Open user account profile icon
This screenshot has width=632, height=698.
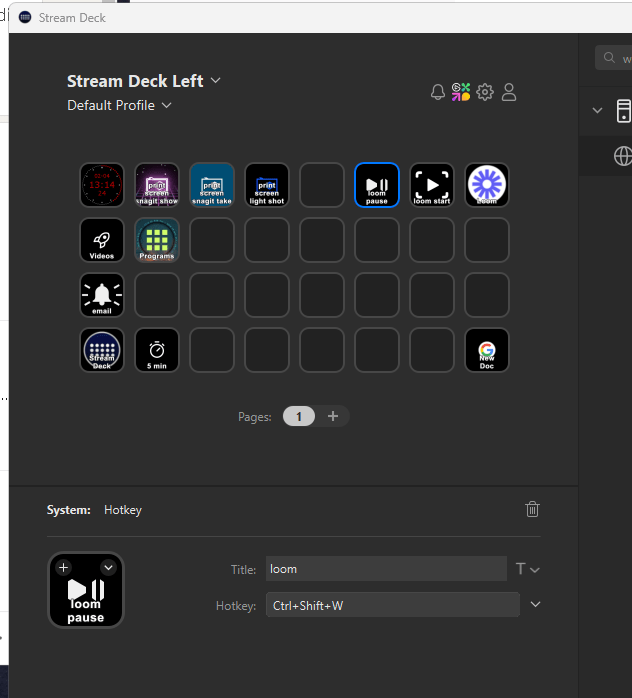click(x=509, y=92)
